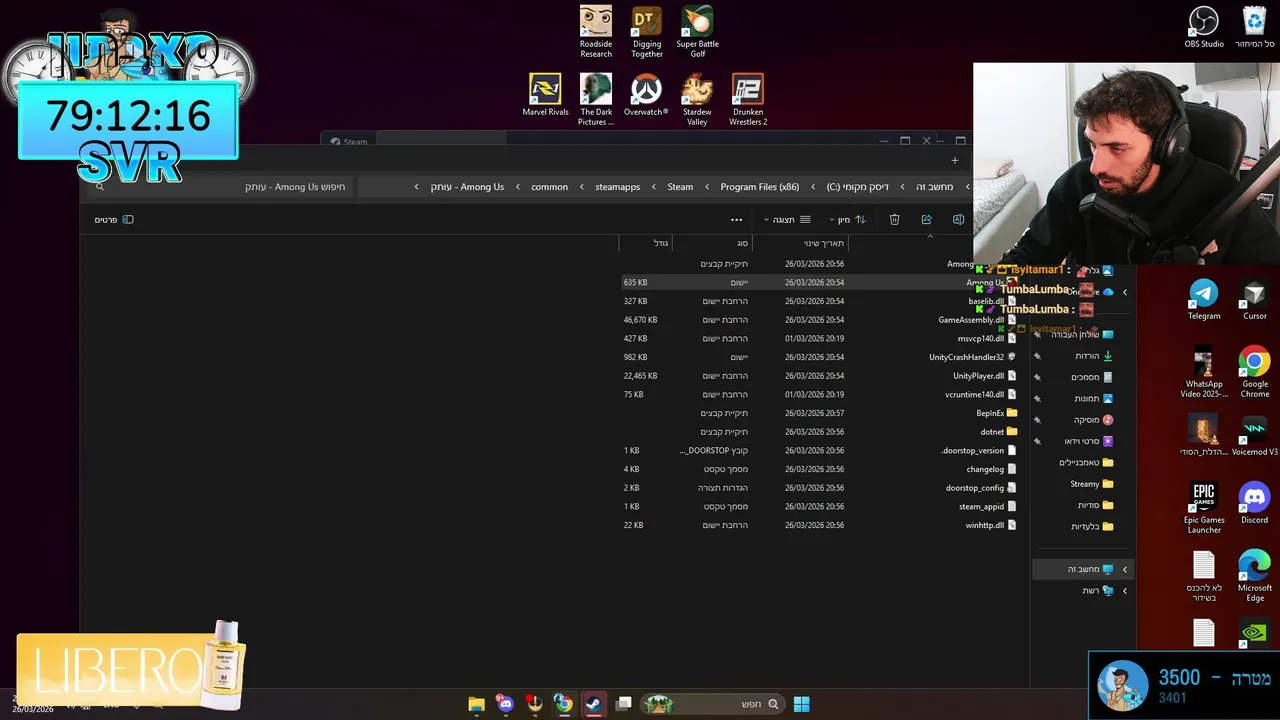Click the chevron after common in the address bar
The image size is (1280, 720).
click(517, 187)
